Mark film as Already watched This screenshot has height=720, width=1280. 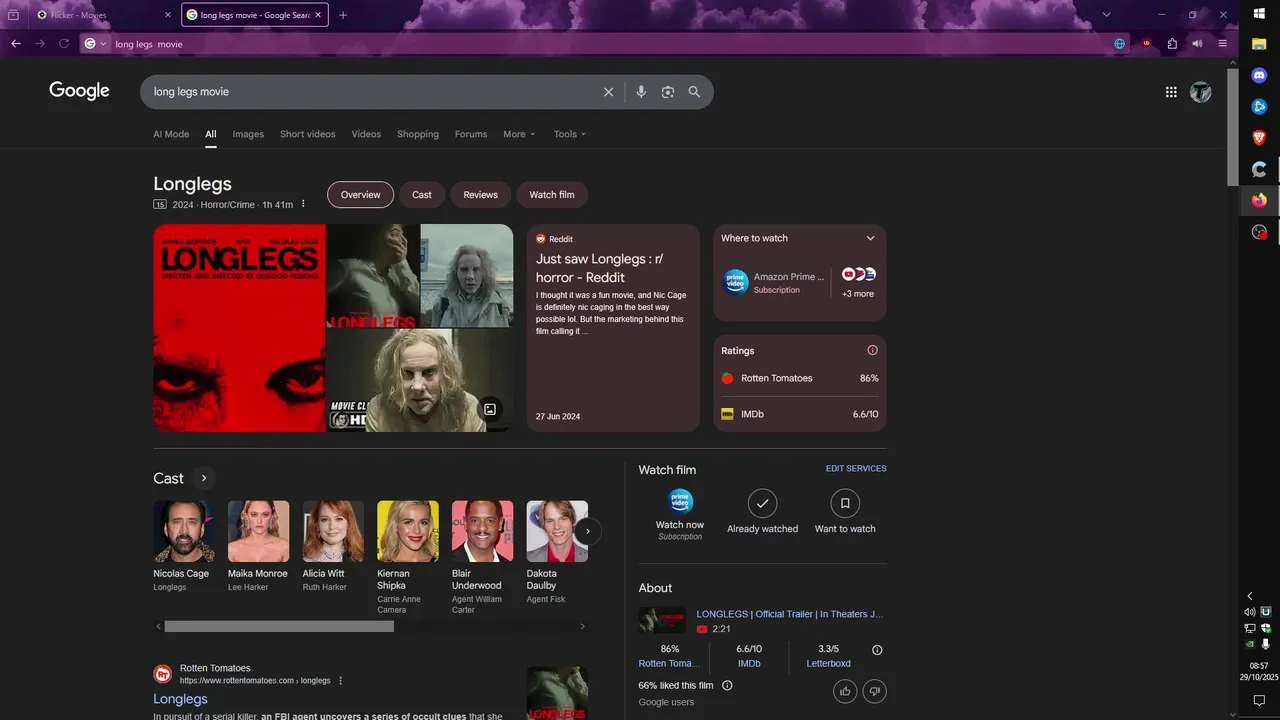762,511
